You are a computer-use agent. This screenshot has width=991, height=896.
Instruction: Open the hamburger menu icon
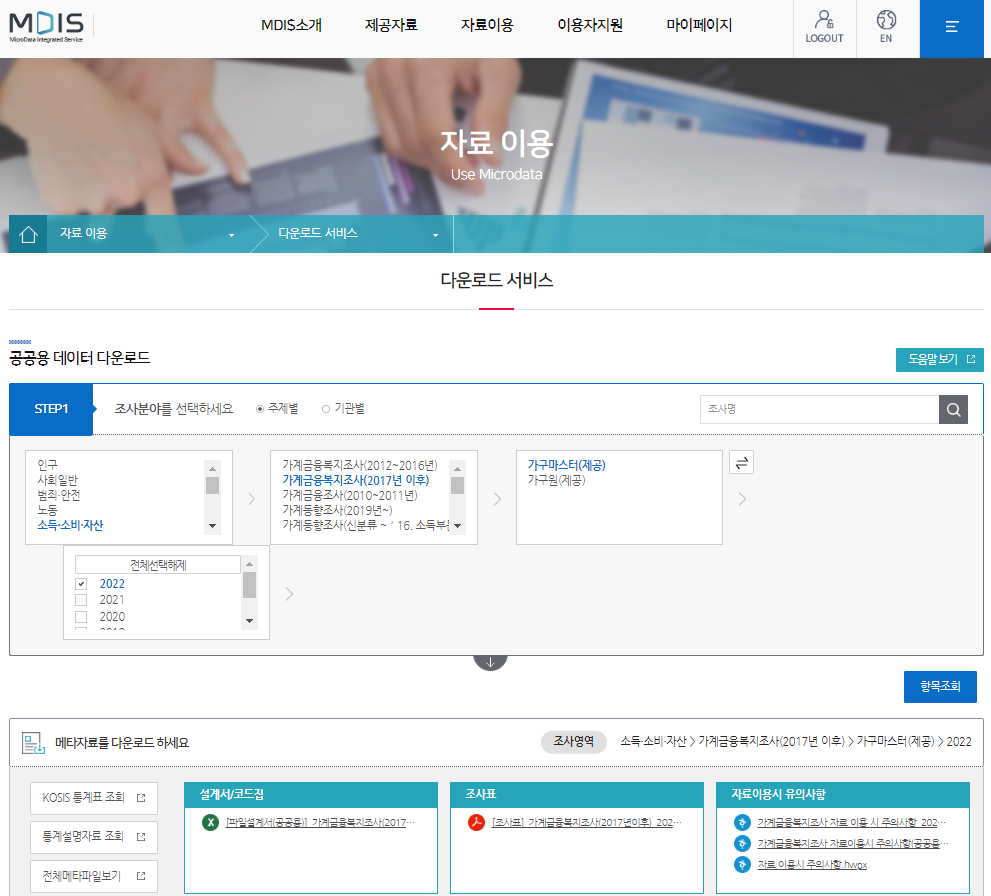click(x=952, y=27)
